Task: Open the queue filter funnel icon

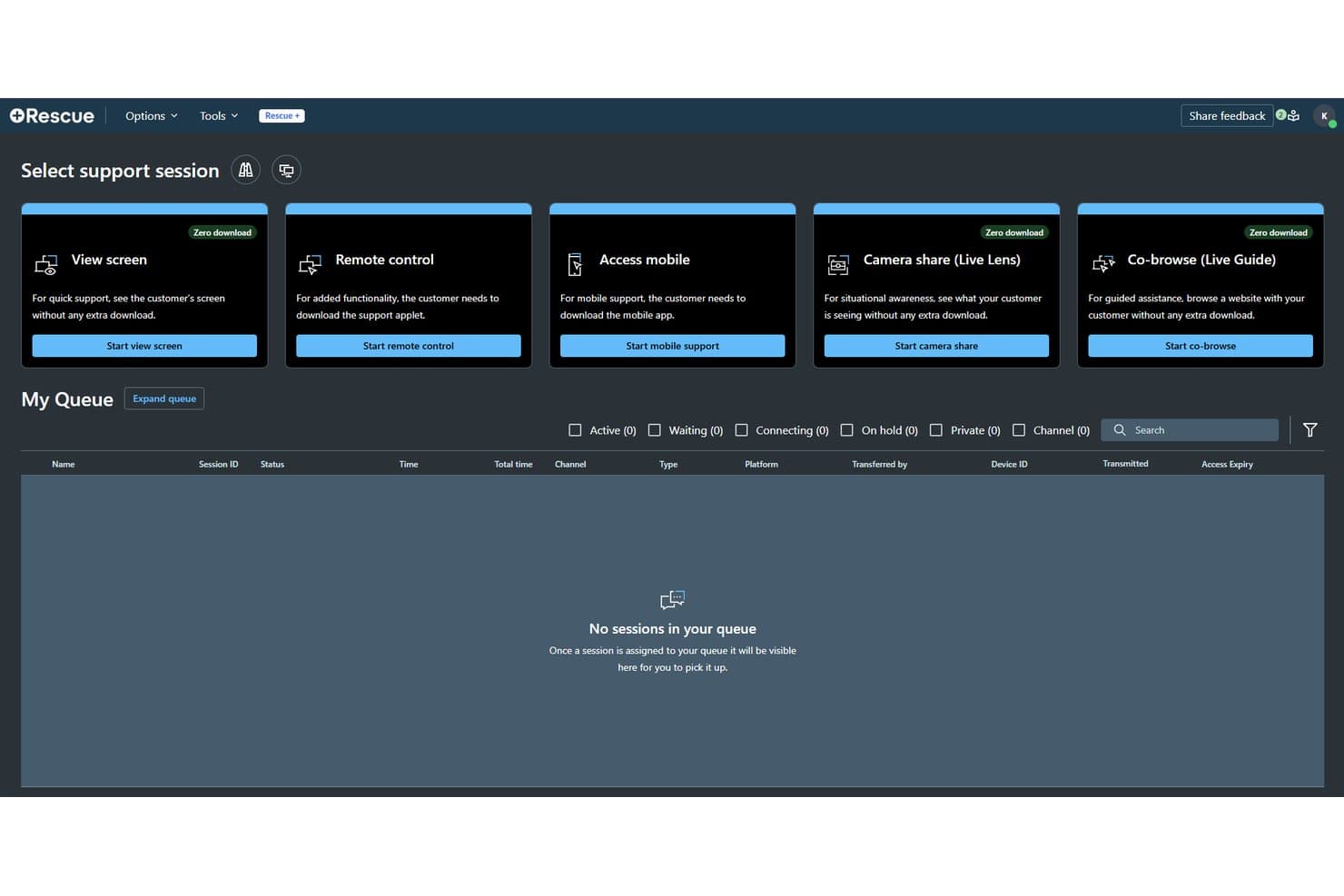Action: click(x=1309, y=430)
